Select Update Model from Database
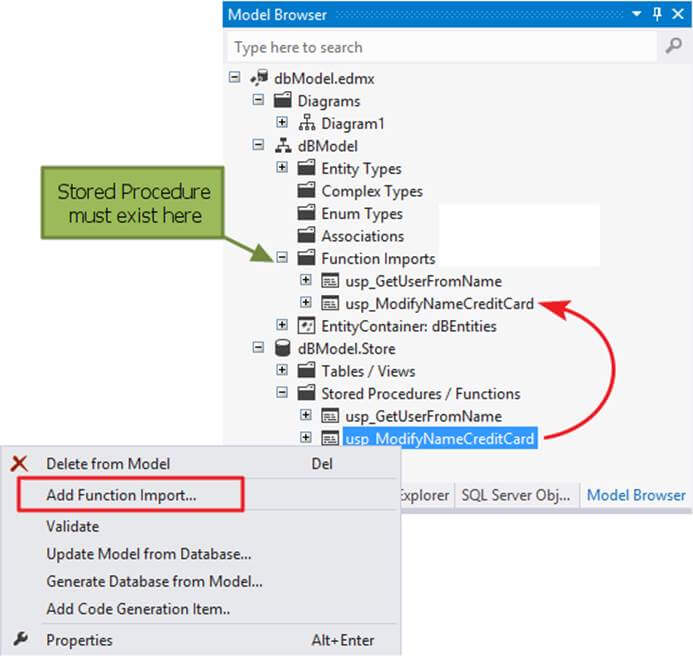Image resolution: width=693 pixels, height=658 pixels. (148, 553)
